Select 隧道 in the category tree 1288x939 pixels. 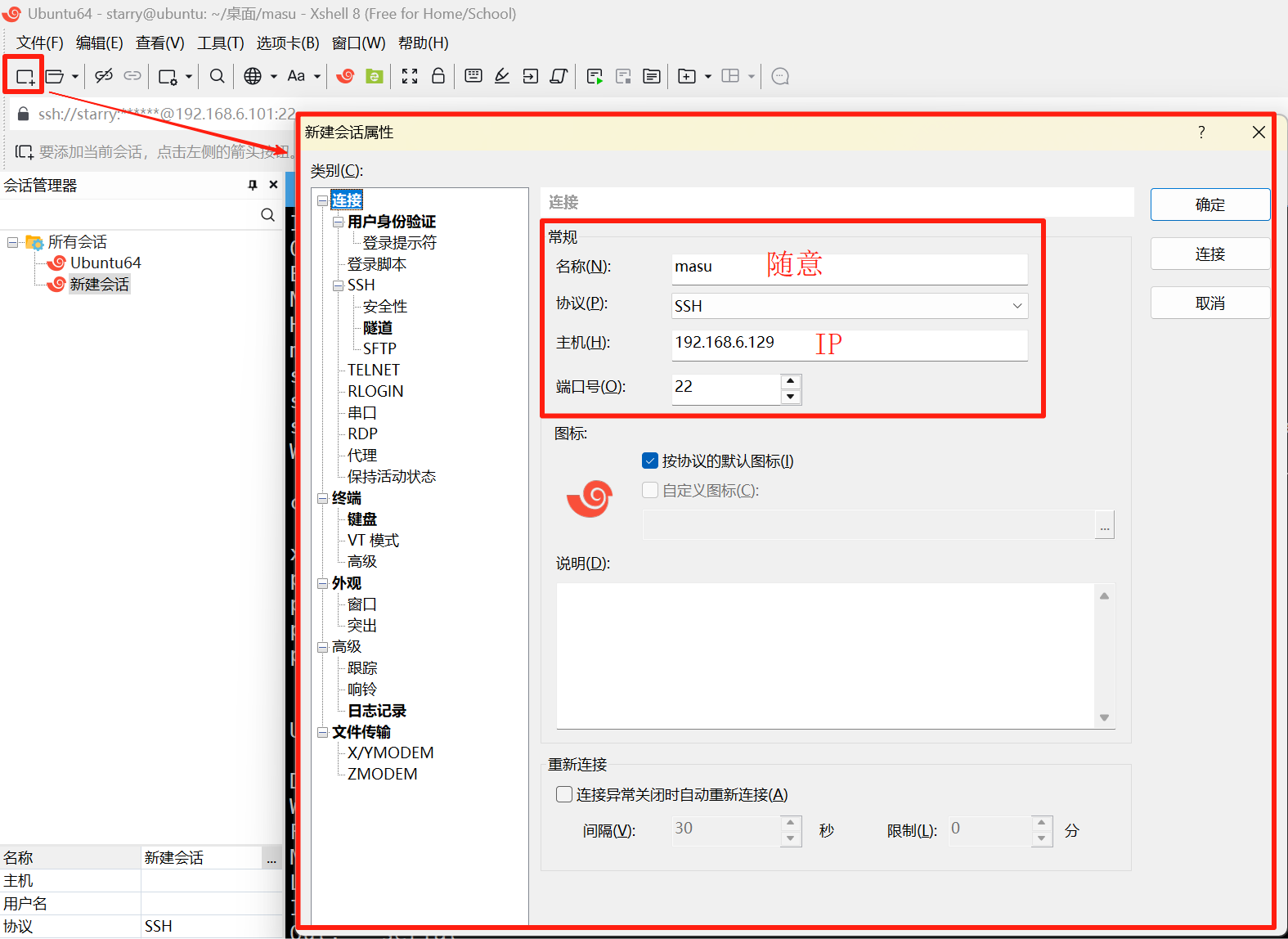[378, 328]
